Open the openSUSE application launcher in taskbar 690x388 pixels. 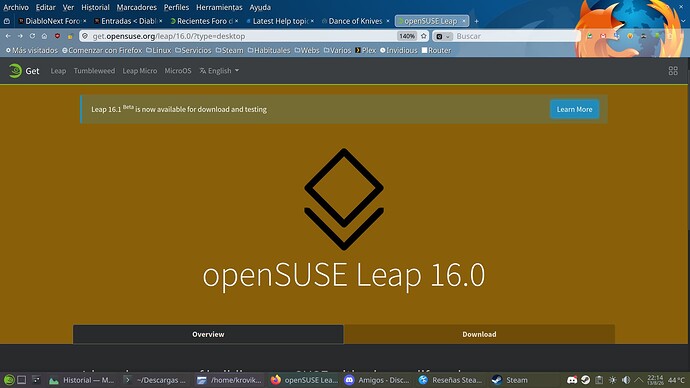pos(9,380)
